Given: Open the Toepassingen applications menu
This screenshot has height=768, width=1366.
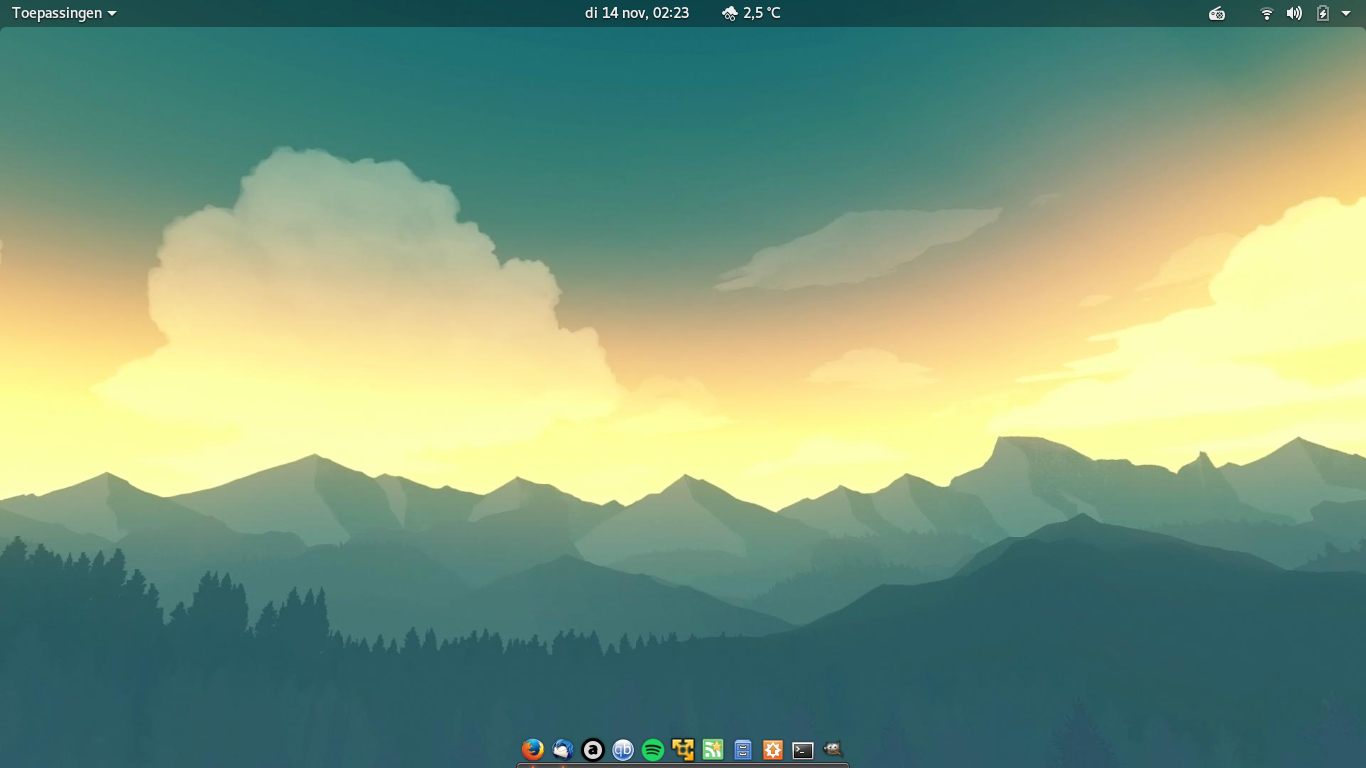Looking at the screenshot, I should (x=64, y=13).
